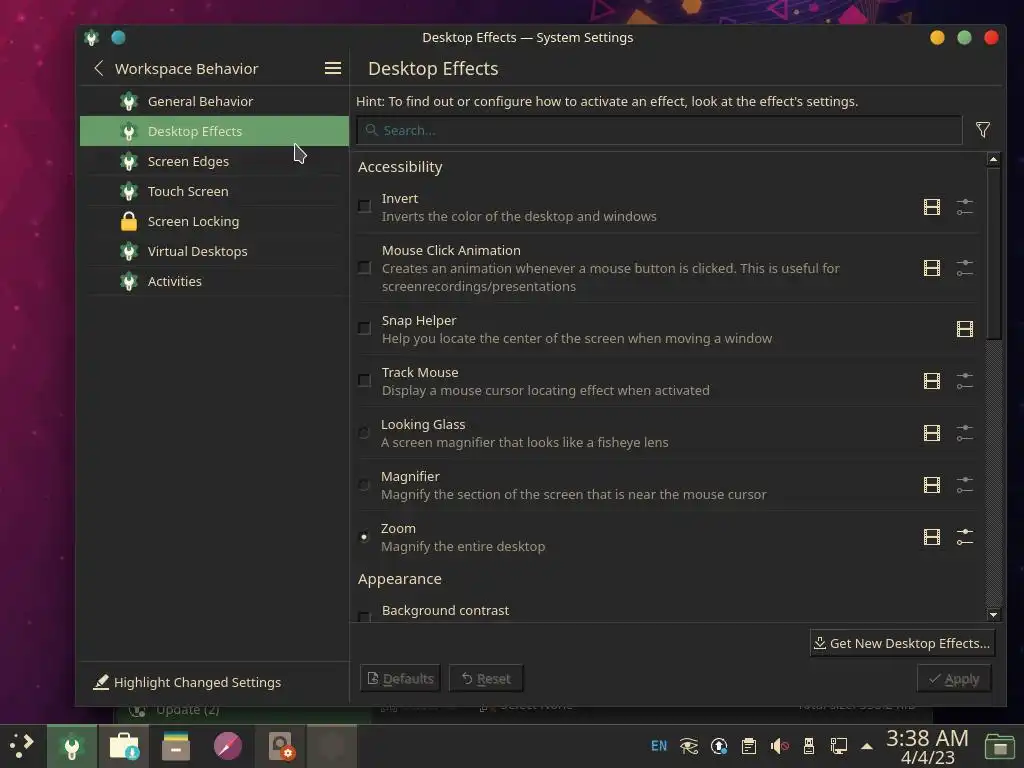This screenshot has width=1024, height=768.
Task: Select the Zoom radio button
Action: (364, 537)
